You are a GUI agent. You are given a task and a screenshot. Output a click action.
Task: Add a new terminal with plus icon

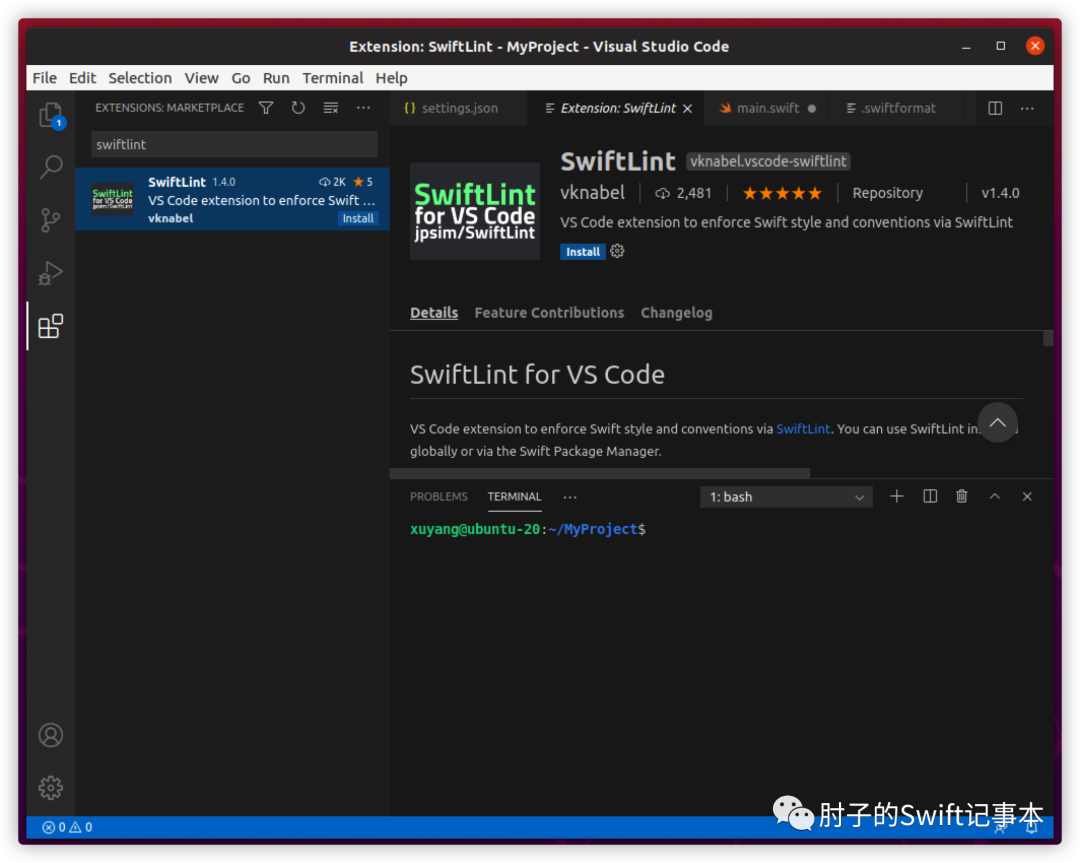point(897,497)
